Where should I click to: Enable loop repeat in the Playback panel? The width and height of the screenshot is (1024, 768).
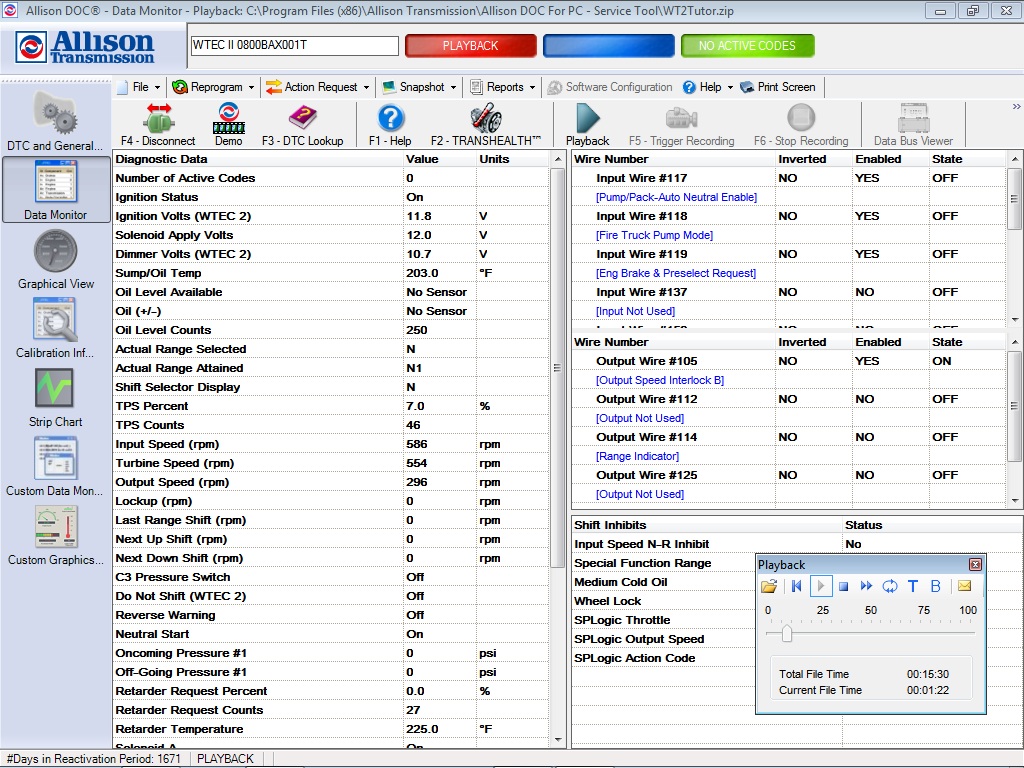tap(888, 587)
